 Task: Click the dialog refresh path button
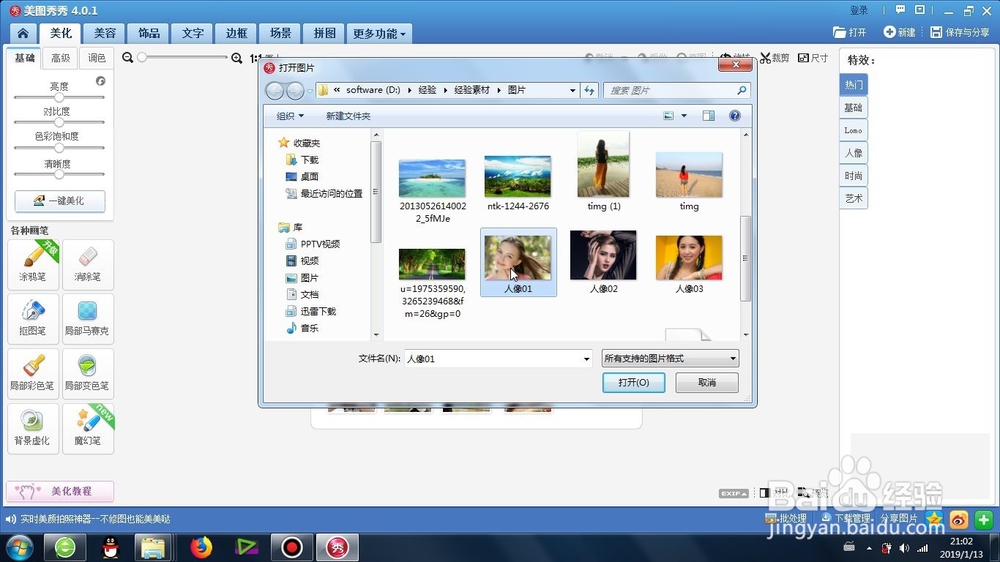click(x=589, y=91)
